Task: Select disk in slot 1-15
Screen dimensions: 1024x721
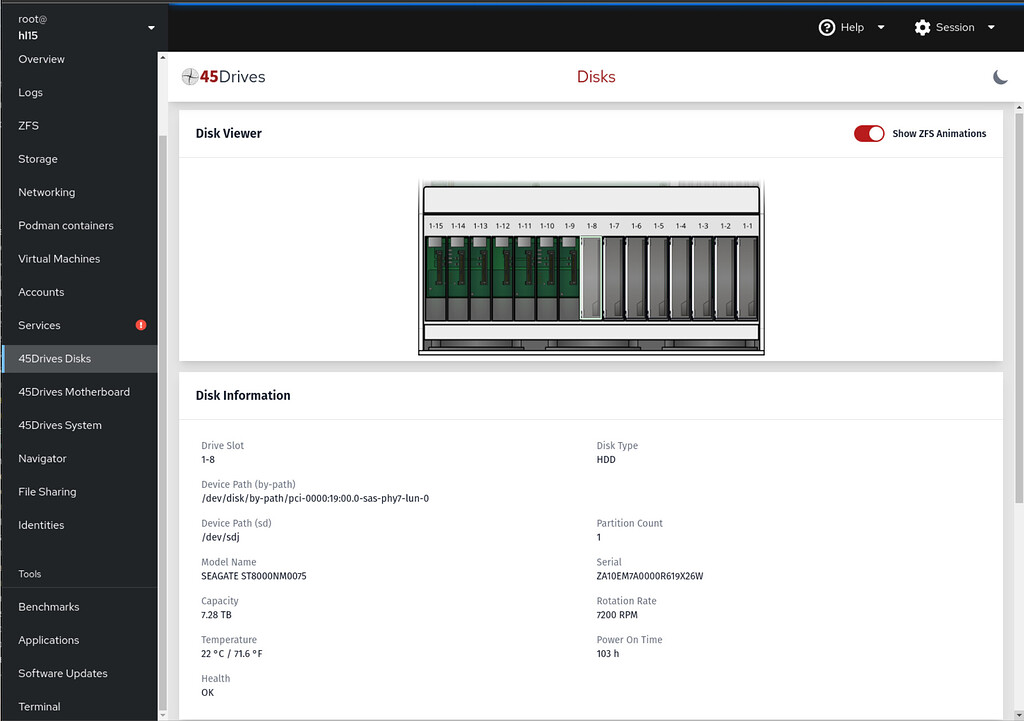Action: click(435, 278)
